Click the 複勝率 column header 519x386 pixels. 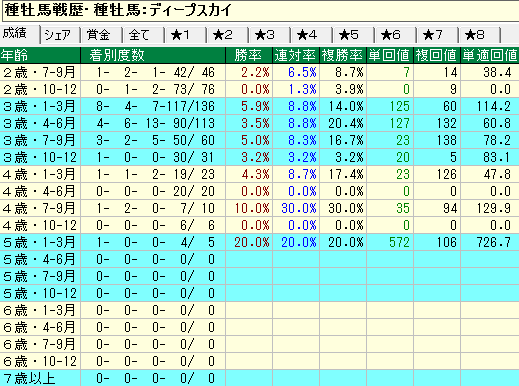click(x=343, y=55)
